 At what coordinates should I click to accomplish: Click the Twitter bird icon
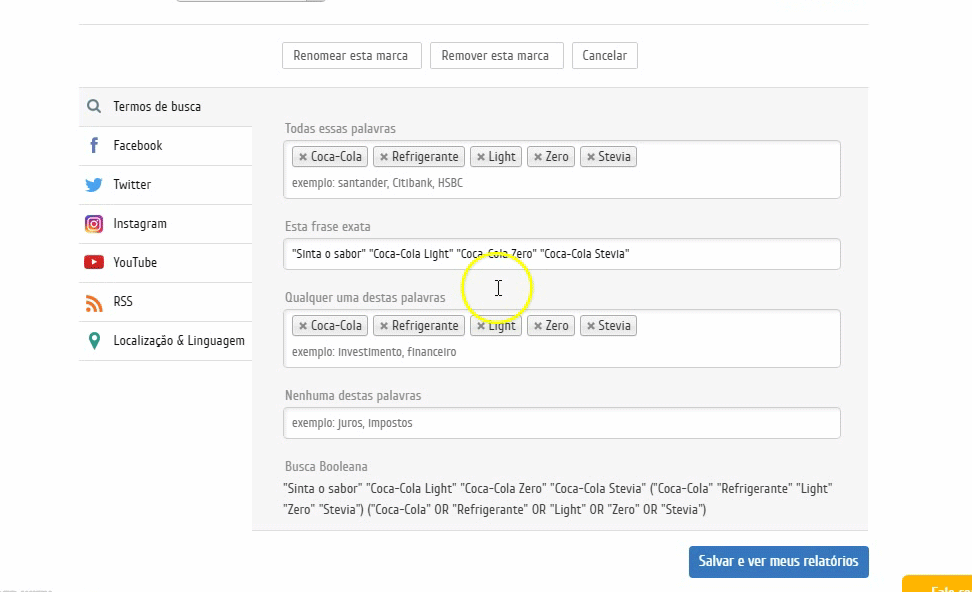point(94,185)
